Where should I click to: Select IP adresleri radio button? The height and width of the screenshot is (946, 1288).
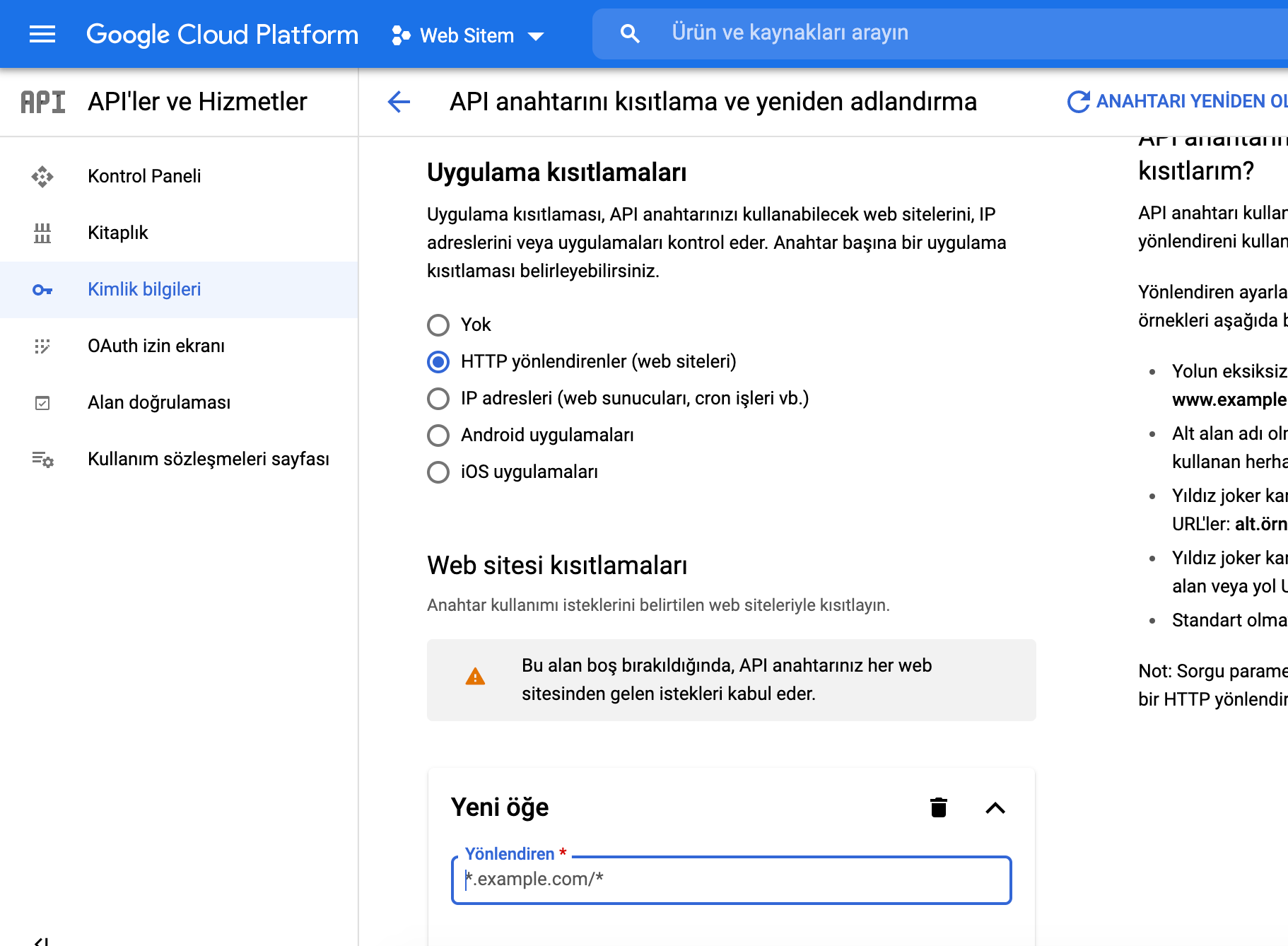click(x=438, y=399)
